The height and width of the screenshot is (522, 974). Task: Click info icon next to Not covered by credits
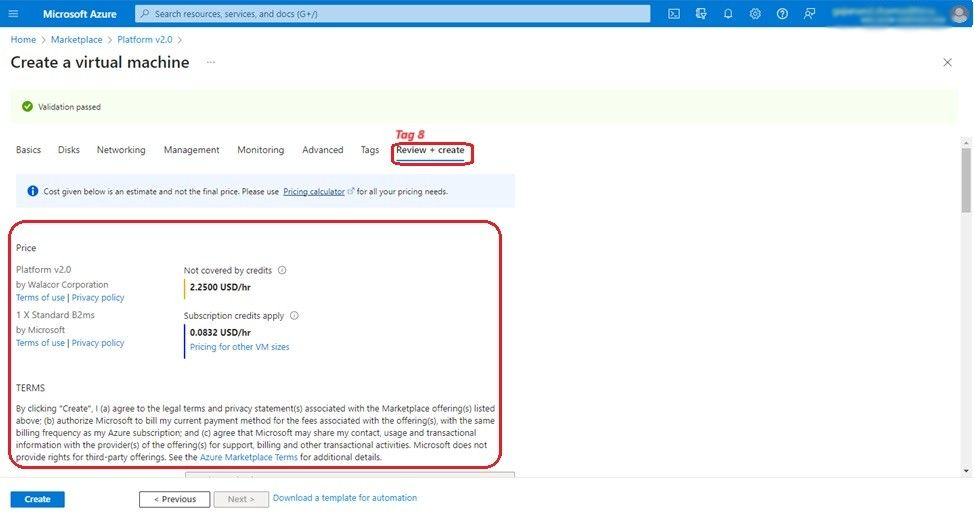click(282, 270)
